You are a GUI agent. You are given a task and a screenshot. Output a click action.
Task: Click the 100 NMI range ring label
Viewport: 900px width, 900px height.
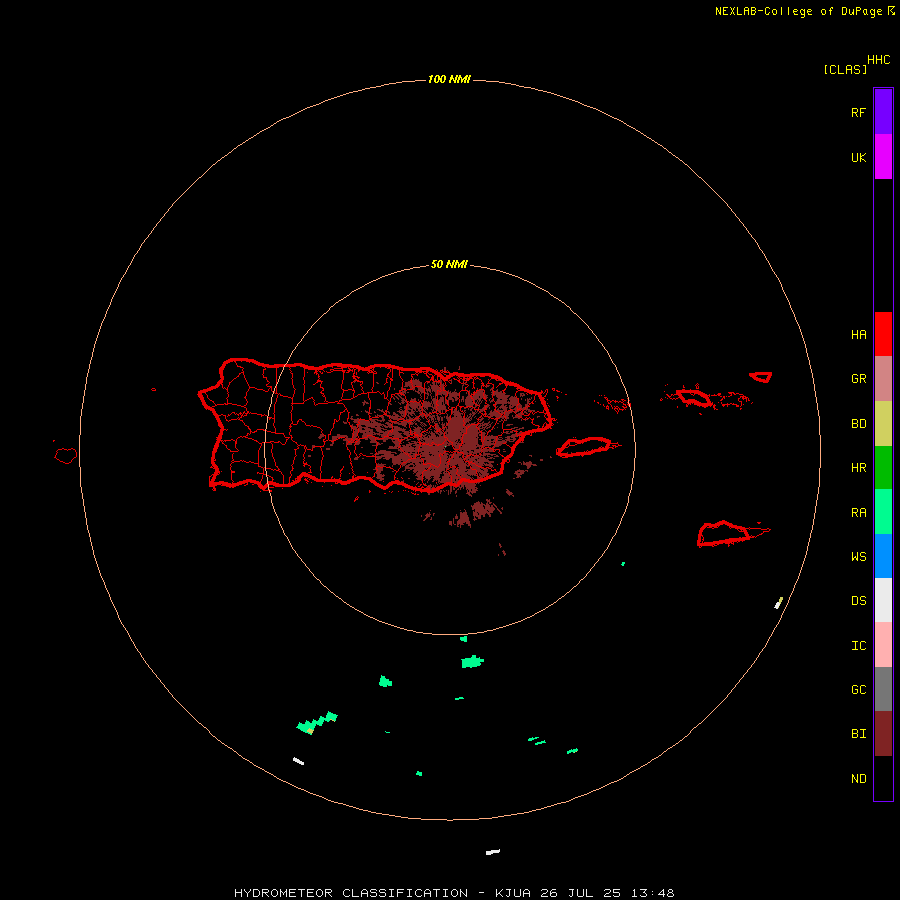click(449, 79)
